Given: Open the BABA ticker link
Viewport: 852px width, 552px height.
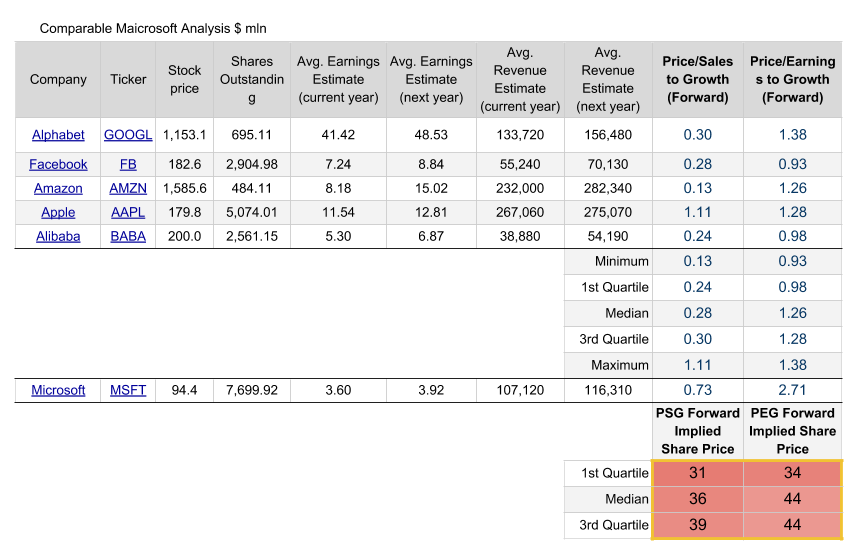Looking at the screenshot, I should [x=128, y=236].
